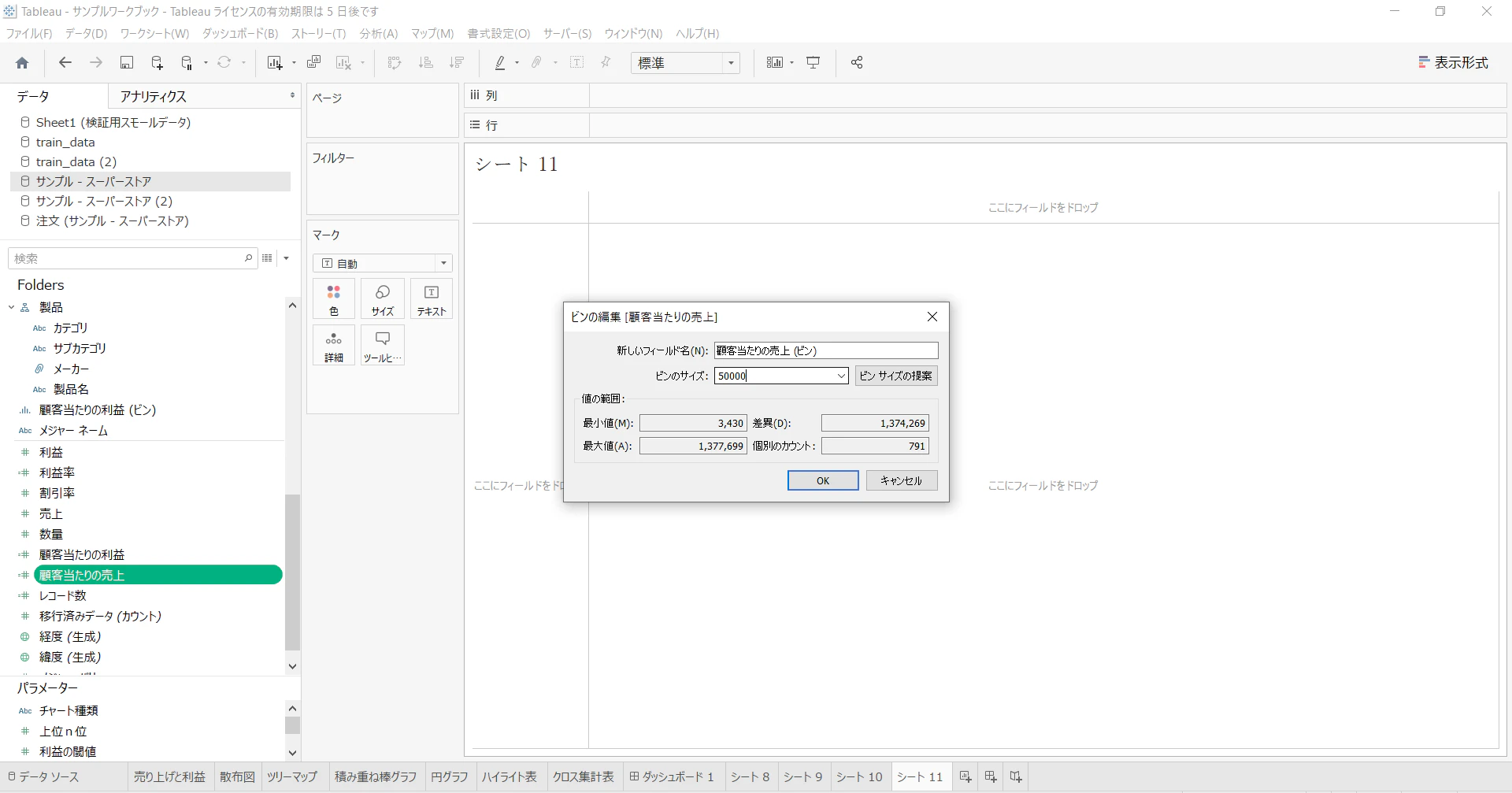Close the ビンの編集 dialog
This screenshot has height=793, width=1512.
tap(932, 317)
